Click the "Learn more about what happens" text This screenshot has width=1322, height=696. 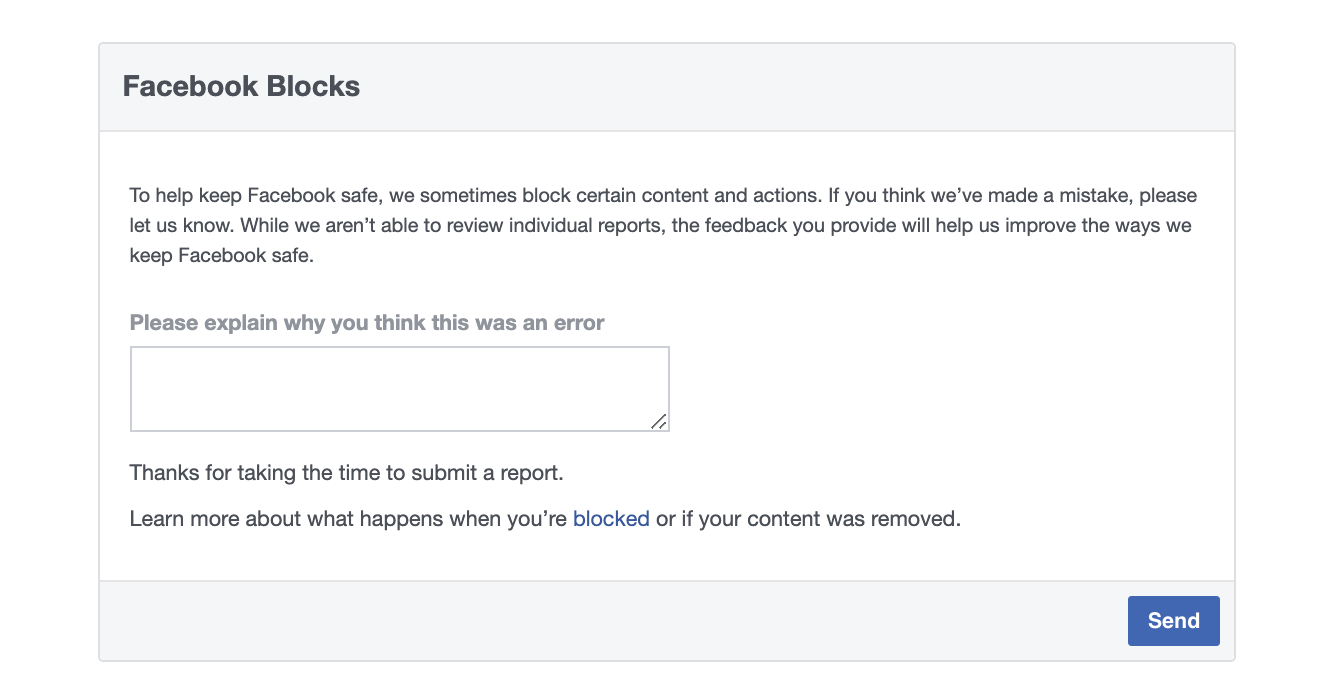coord(349,519)
